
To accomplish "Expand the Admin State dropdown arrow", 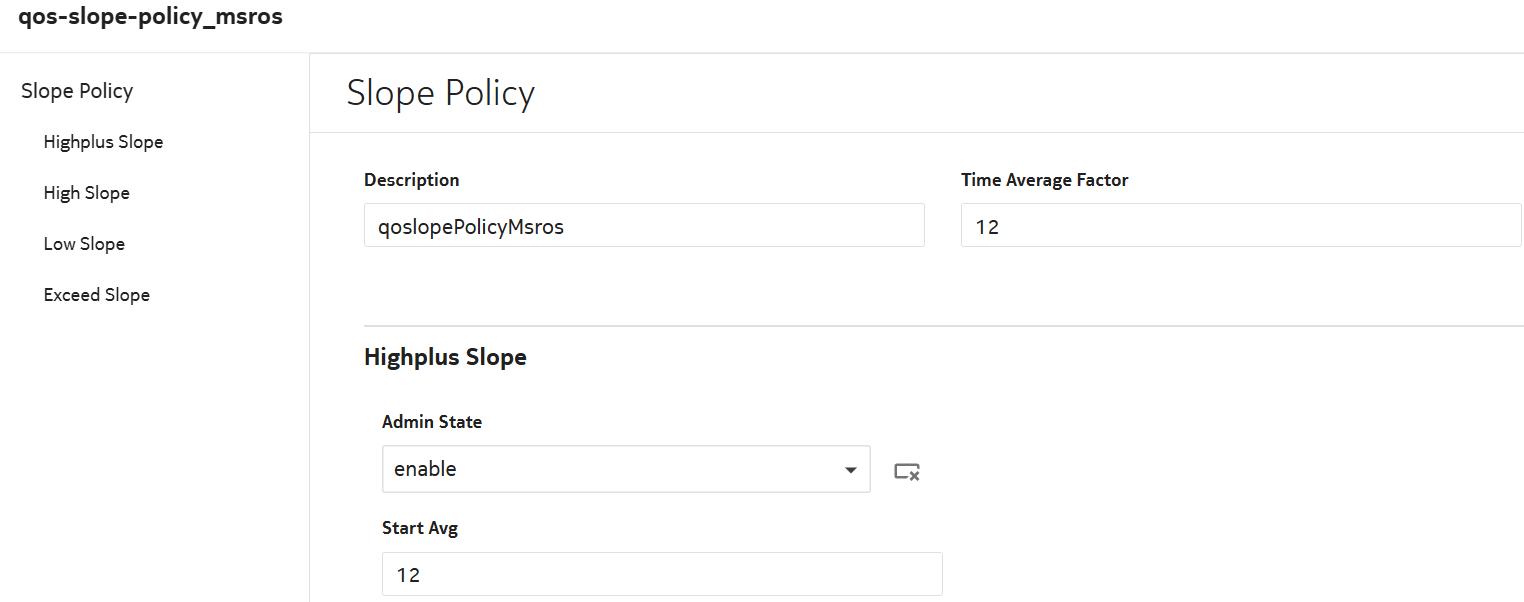I will click(850, 470).
